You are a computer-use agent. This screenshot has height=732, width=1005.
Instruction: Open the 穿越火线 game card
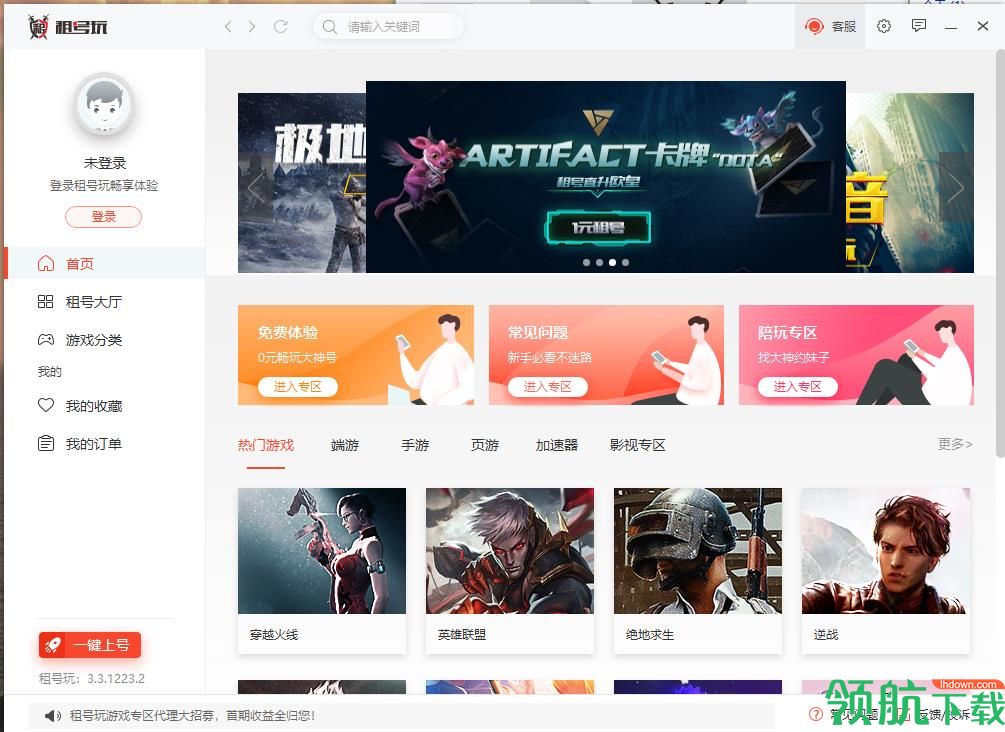click(x=322, y=570)
